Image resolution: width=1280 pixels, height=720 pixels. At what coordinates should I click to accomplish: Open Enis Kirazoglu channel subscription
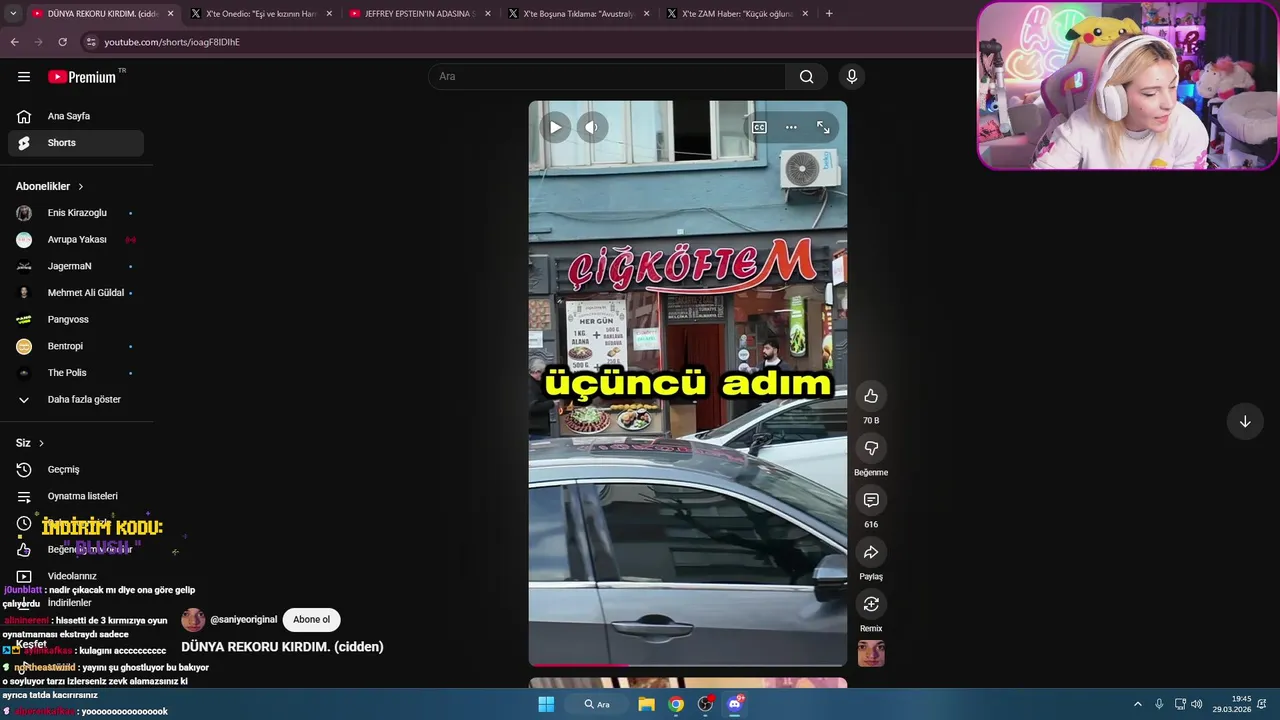pos(76,213)
